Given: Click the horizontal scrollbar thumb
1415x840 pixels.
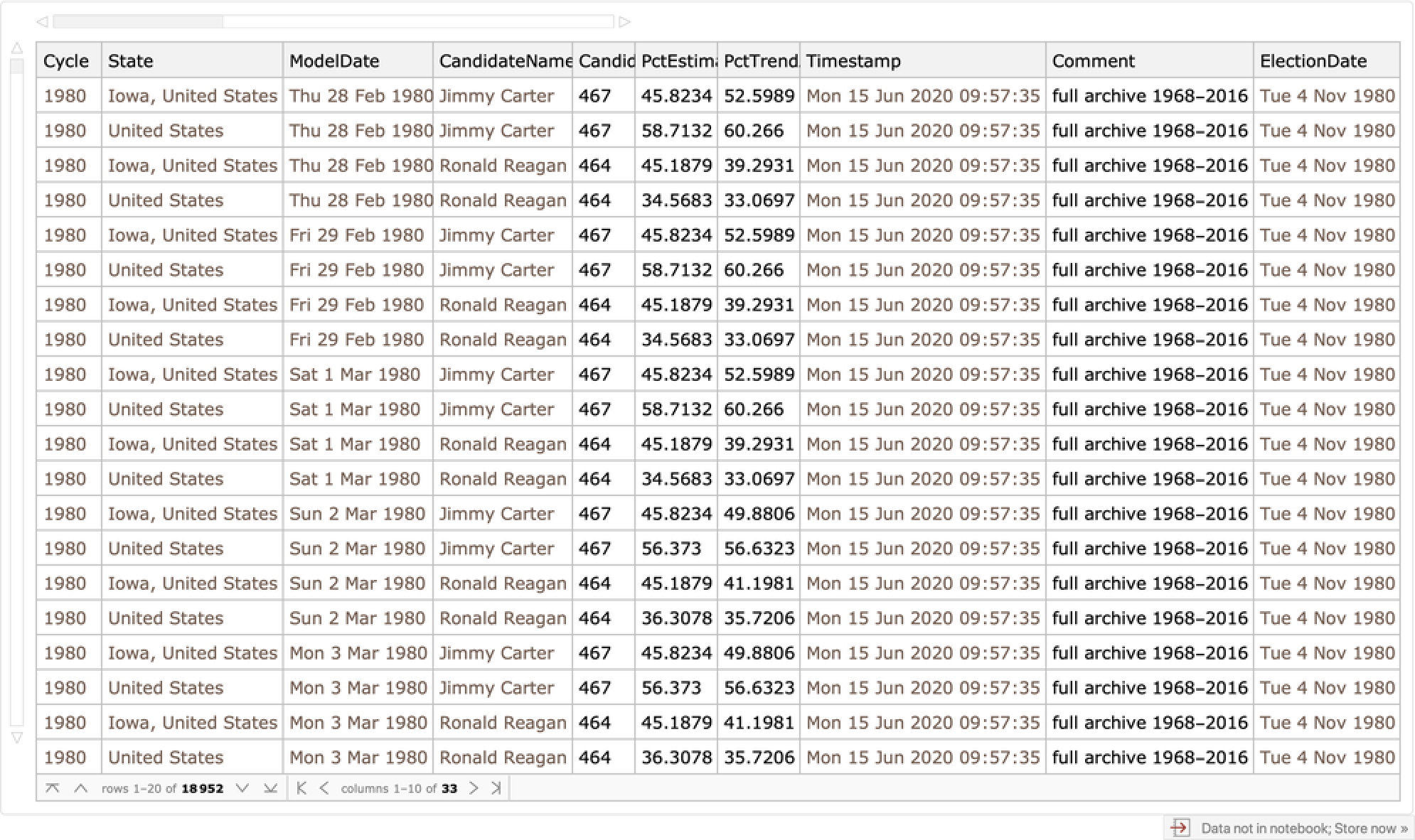Looking at the screenshot, I should (x=139, y=21).
